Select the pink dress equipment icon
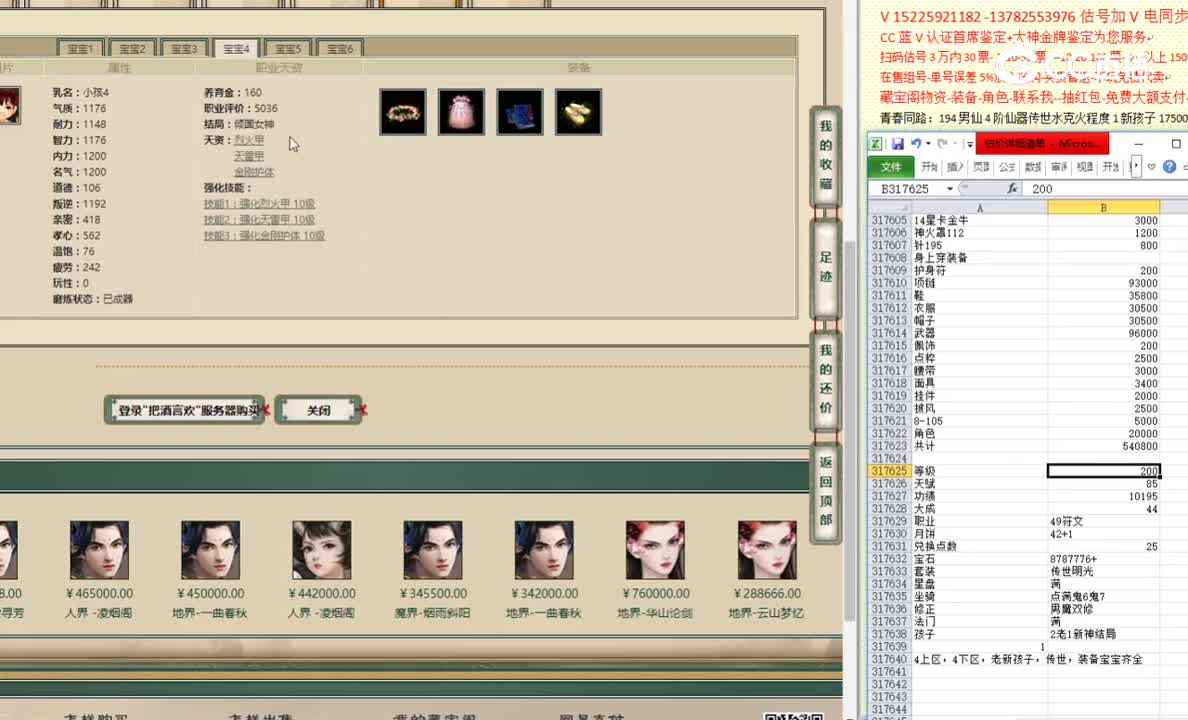The height and width of the screenshot is (720, 1188). [461, 111]
